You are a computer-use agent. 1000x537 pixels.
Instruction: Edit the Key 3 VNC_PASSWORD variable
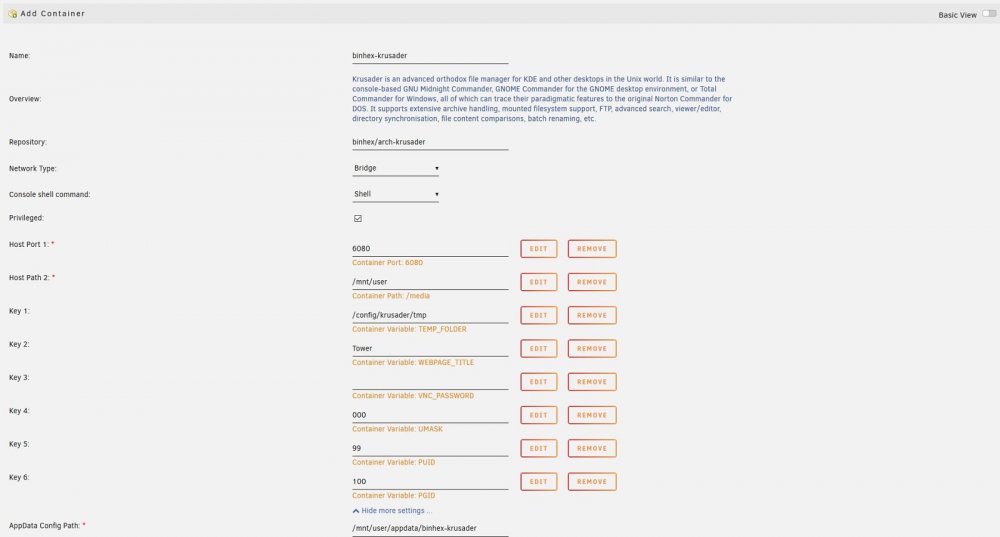pyautogui.click(x=539, y=381)
